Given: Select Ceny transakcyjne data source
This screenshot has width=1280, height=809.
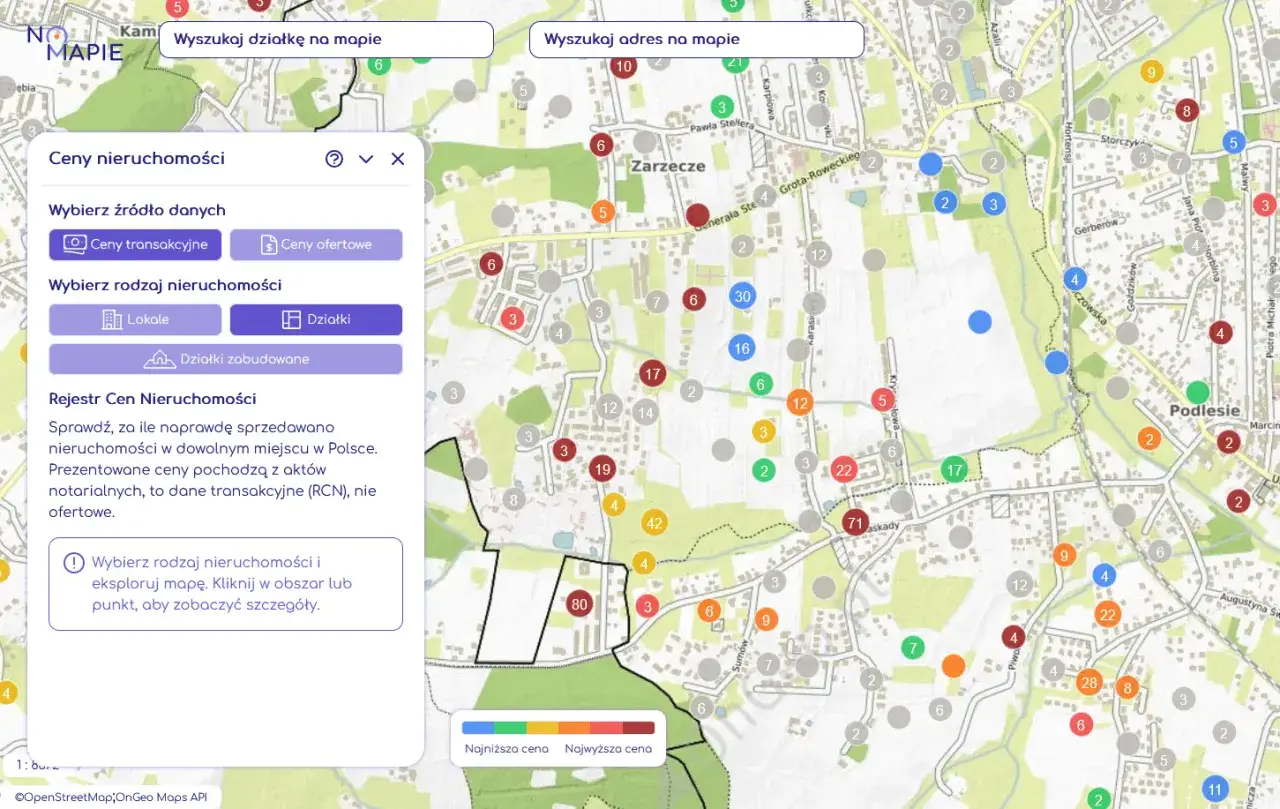Looking at the screenshot, I should click(x=135, y=244).
